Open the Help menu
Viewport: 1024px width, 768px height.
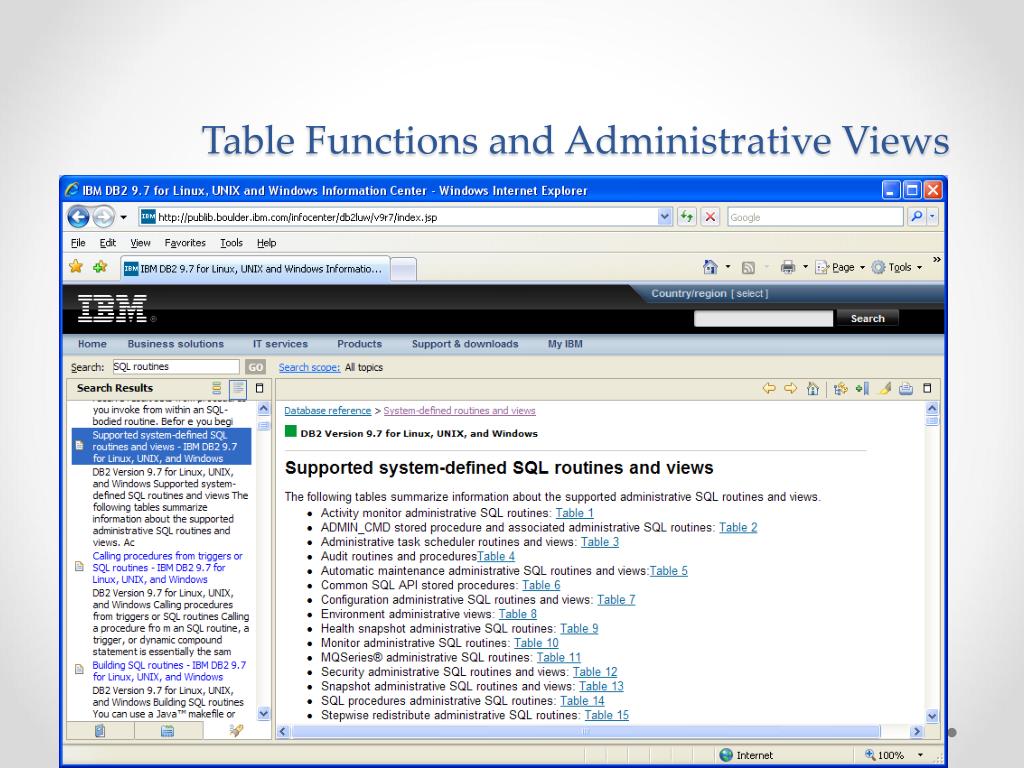(266, 243)
